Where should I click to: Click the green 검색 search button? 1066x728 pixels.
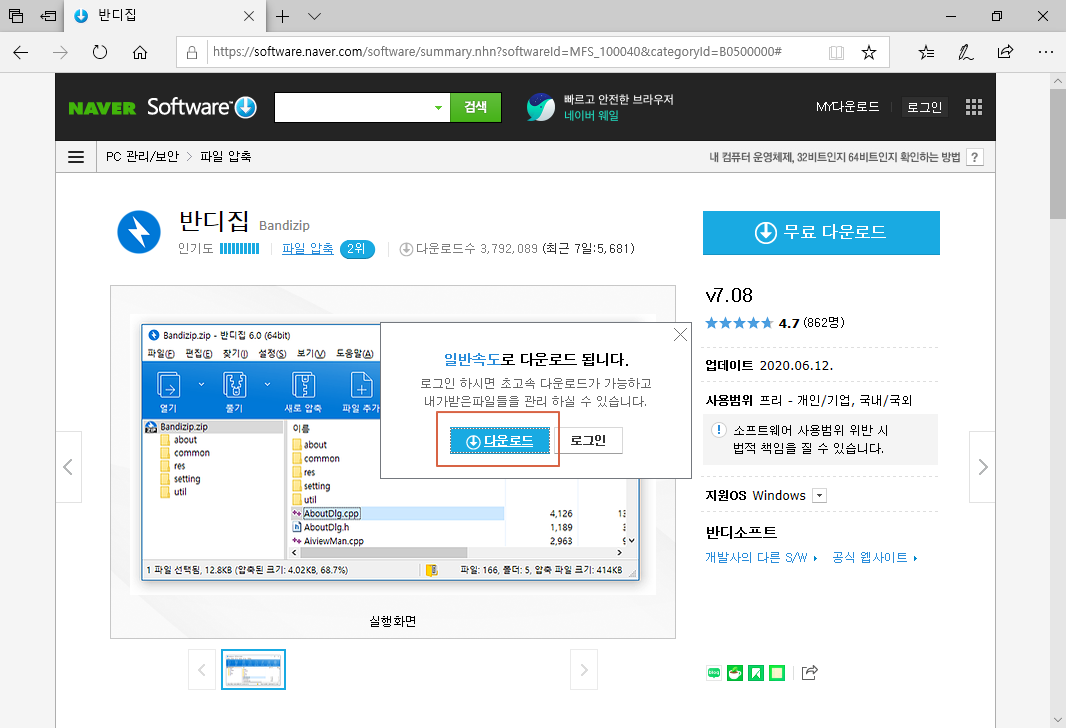[476, 107]
